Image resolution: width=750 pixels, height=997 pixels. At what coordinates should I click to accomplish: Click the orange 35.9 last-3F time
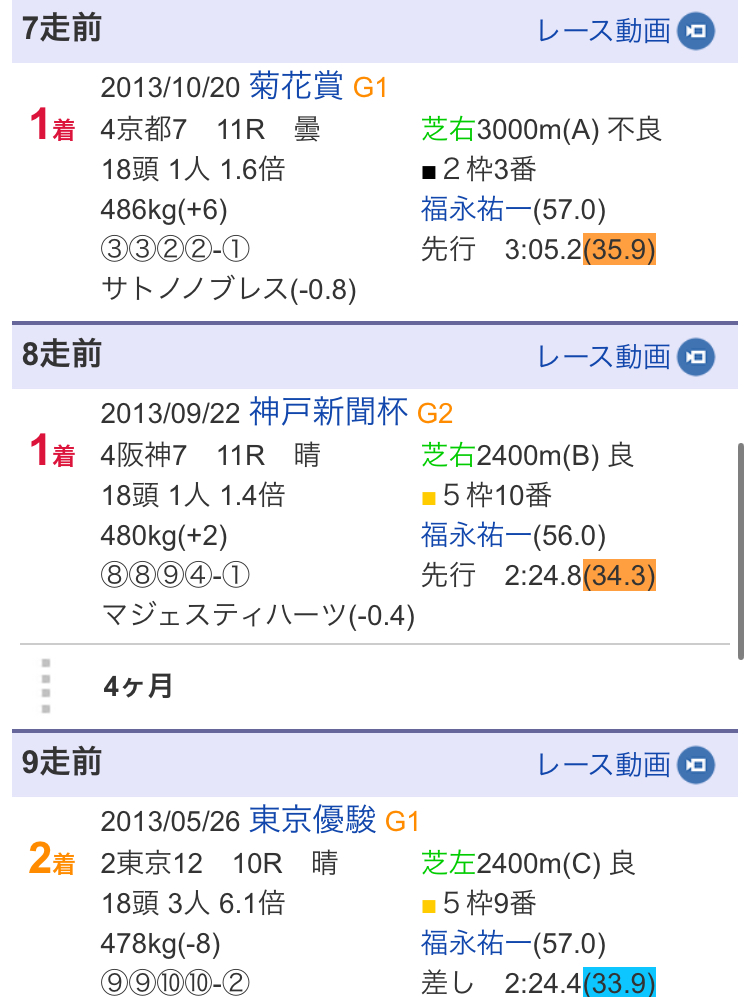click(619, 250)
